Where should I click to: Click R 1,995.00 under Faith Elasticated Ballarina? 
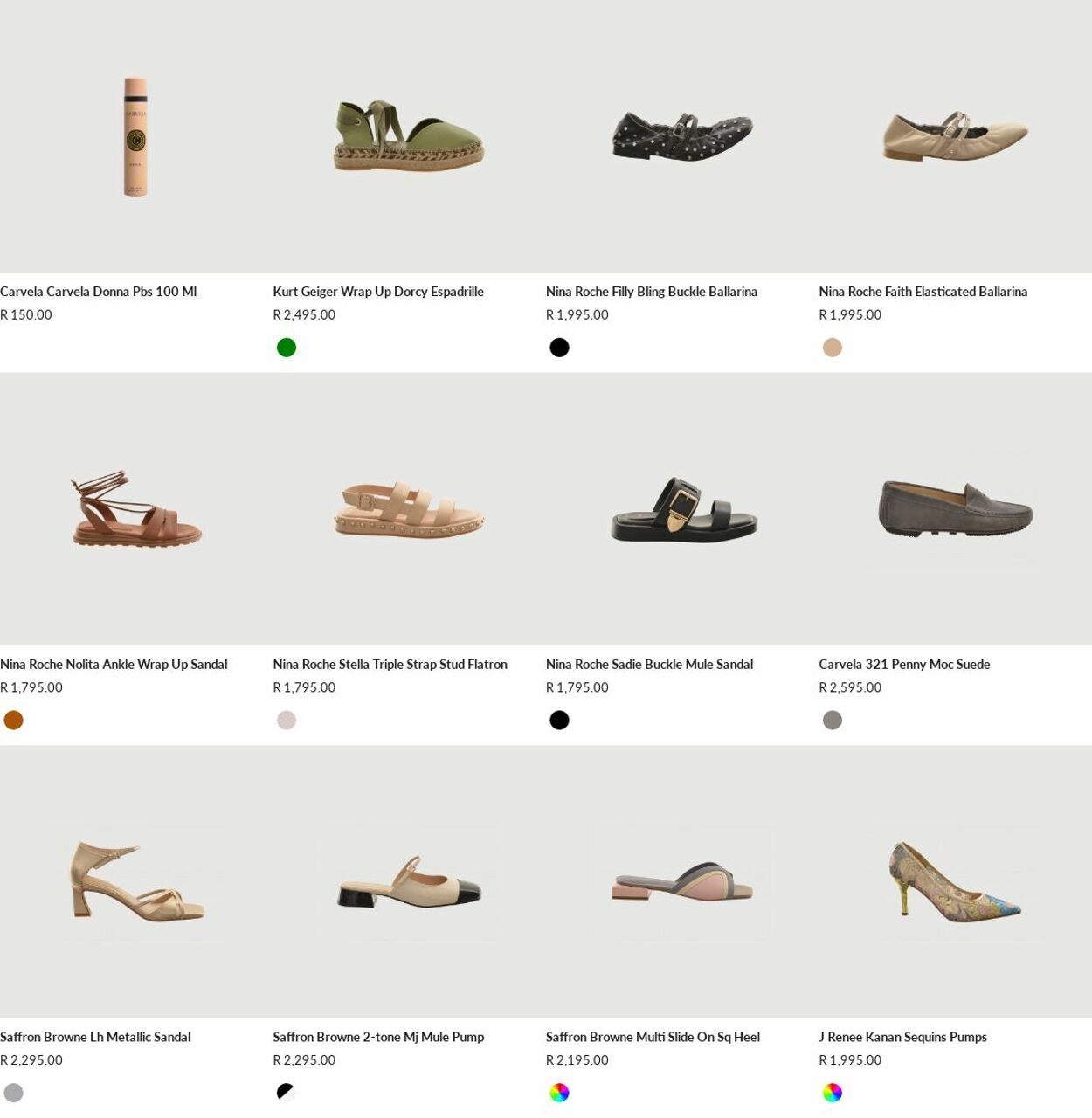tap(850, 315)
